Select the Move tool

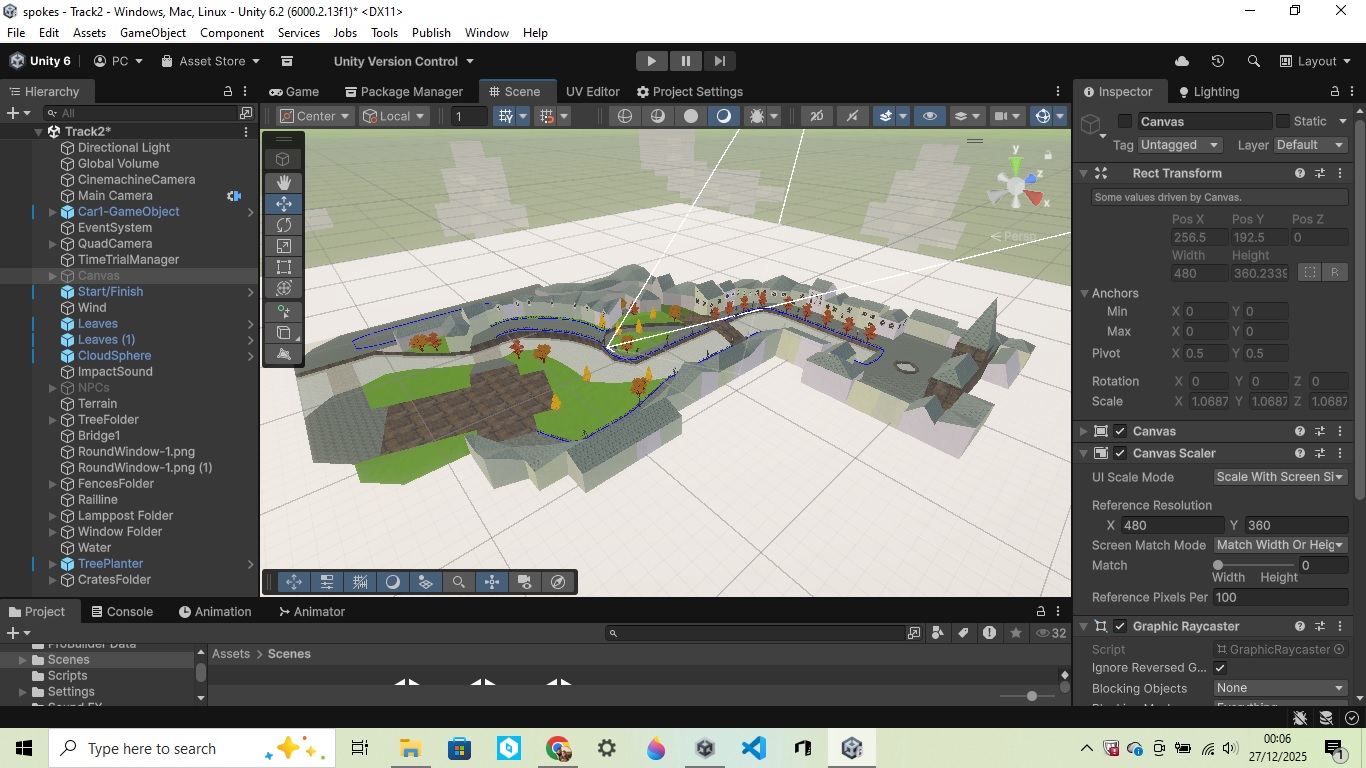(284, 203)
